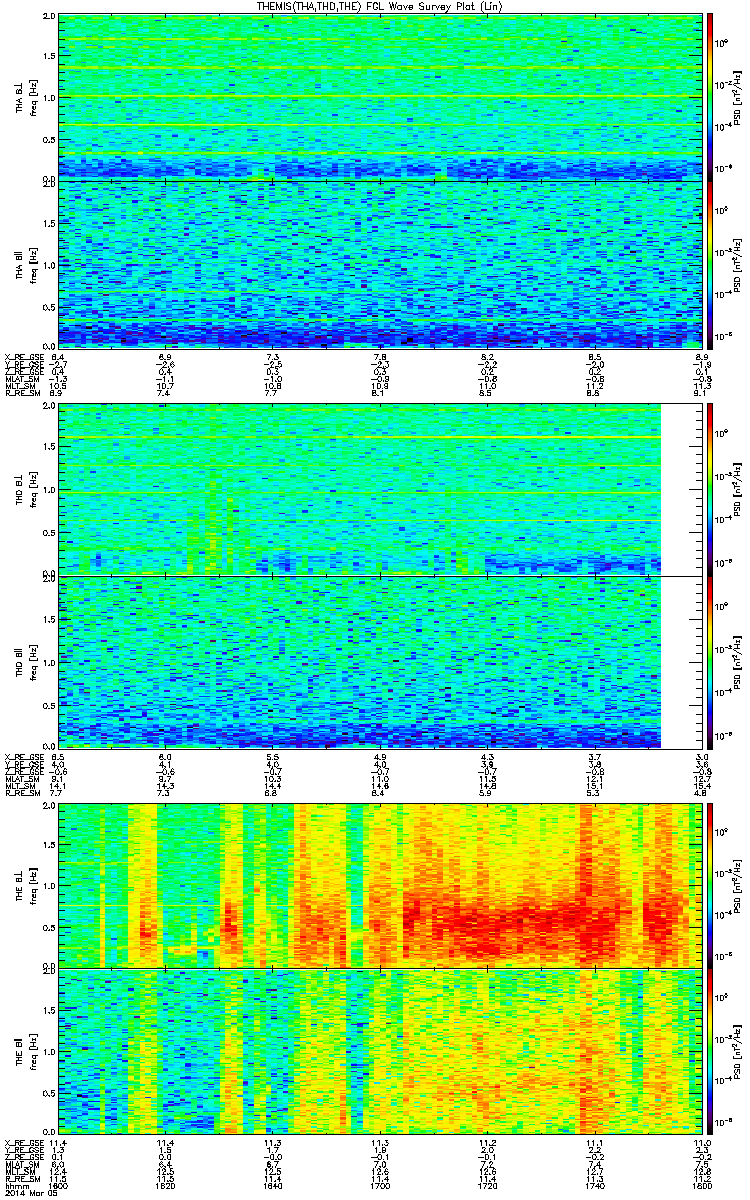
Task: Click the color bar beside THE B-parallel panel
Action: click(711, 1052)
